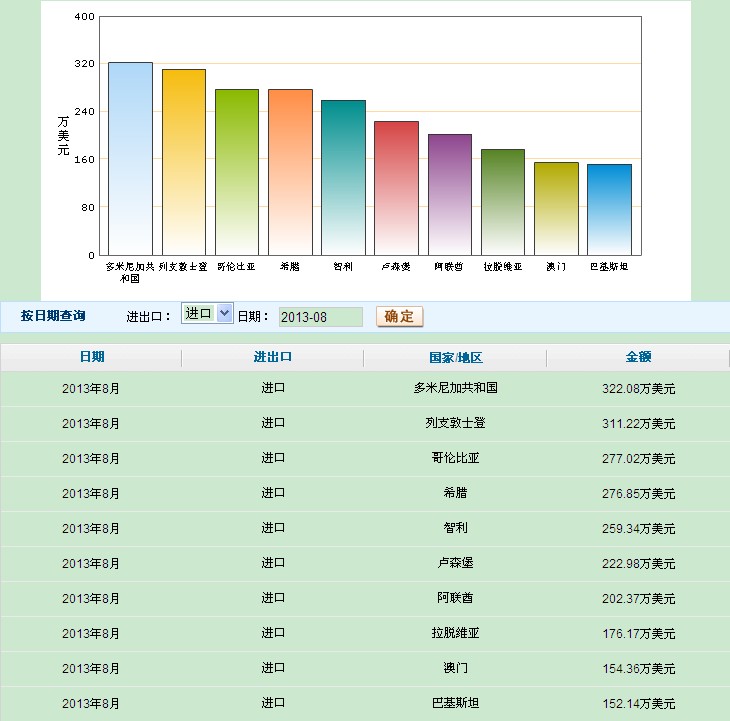Sort by the 日期 column header
This screenshot has height=721, width=730.
92,357
